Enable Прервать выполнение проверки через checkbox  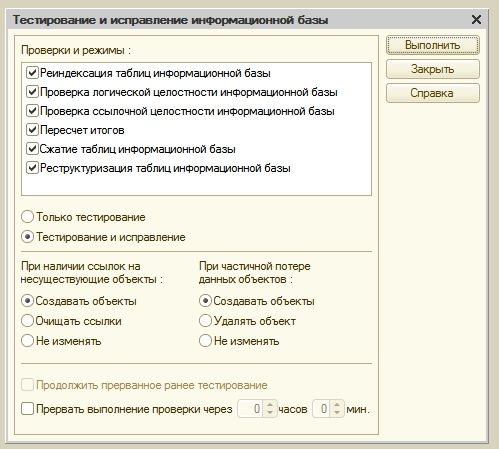27,409
